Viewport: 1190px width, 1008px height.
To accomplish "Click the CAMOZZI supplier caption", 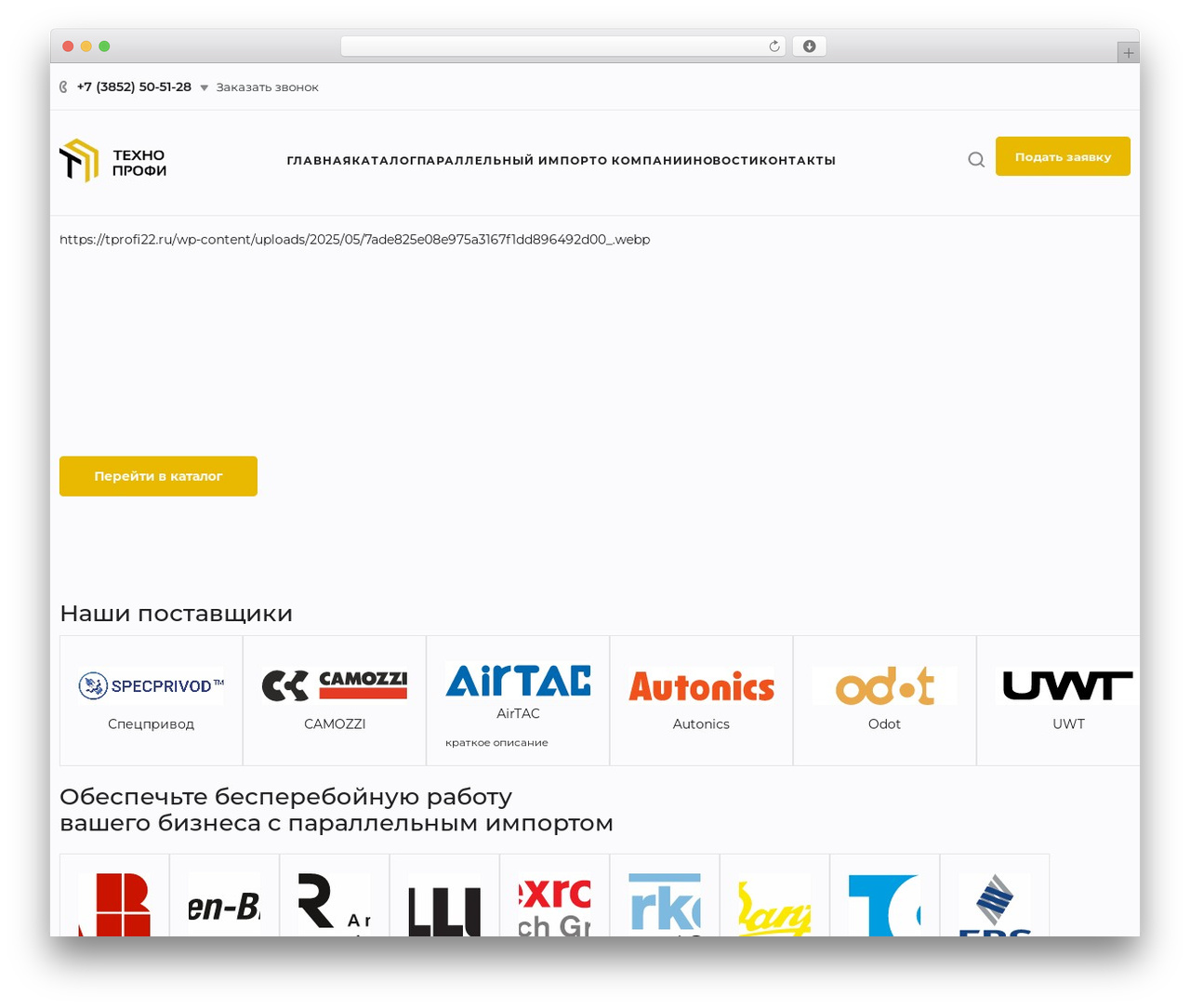I will pyautogui.click(x=335, y=723).
